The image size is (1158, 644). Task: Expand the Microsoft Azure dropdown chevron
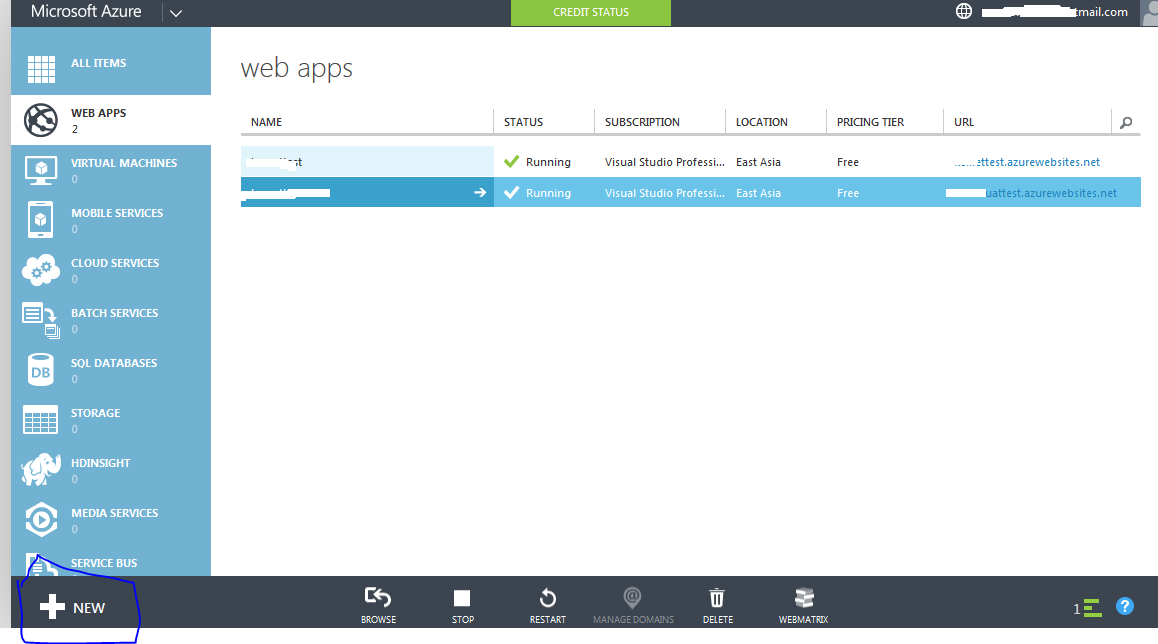(x=176, y=13)
